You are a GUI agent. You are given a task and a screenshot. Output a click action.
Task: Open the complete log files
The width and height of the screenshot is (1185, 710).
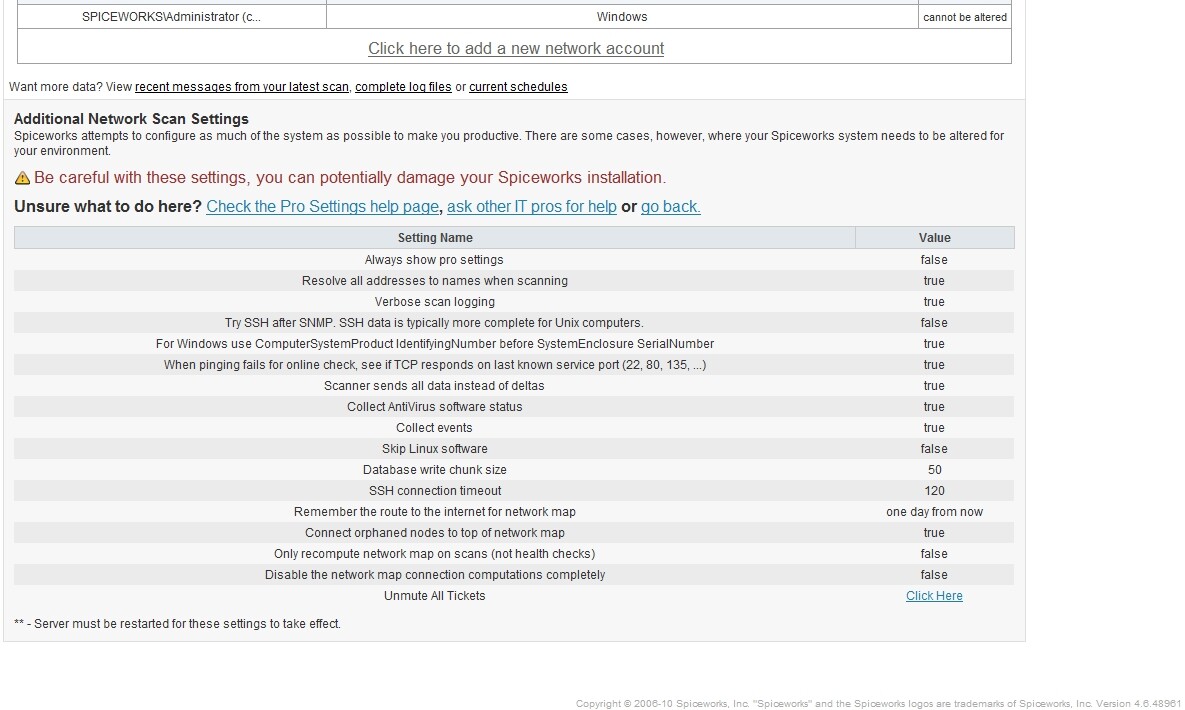pyautogui.click(x=403, y=87)
